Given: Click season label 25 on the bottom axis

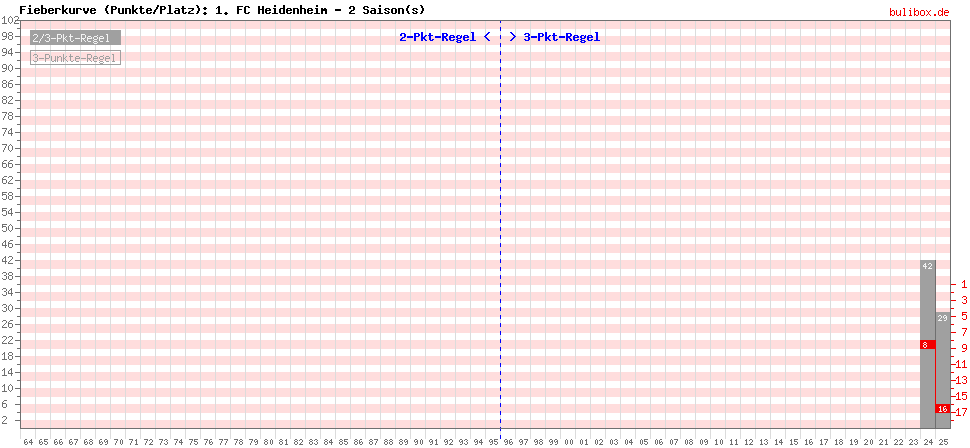Looking at the screenshot, I should pyautogui.click(x=942, y=442).
